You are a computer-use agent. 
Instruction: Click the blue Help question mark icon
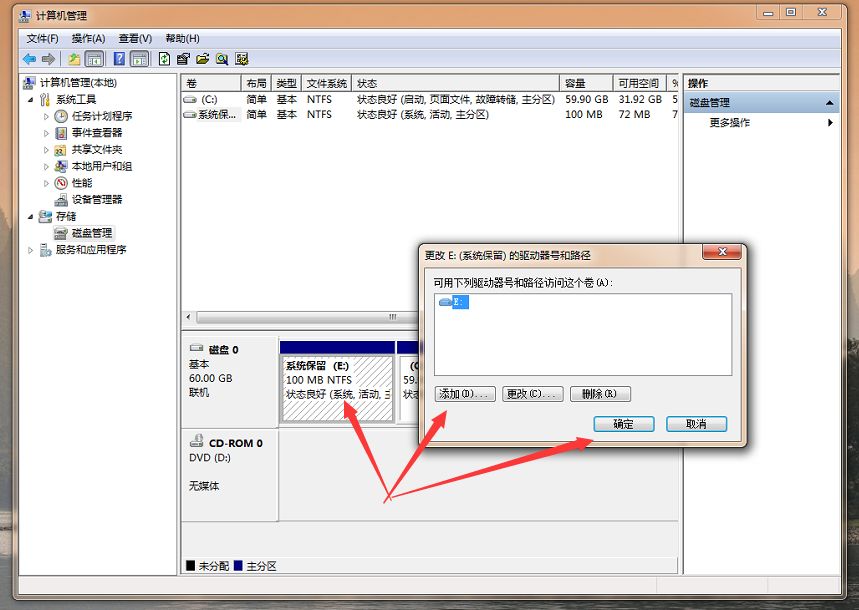[x=120, y=59]
